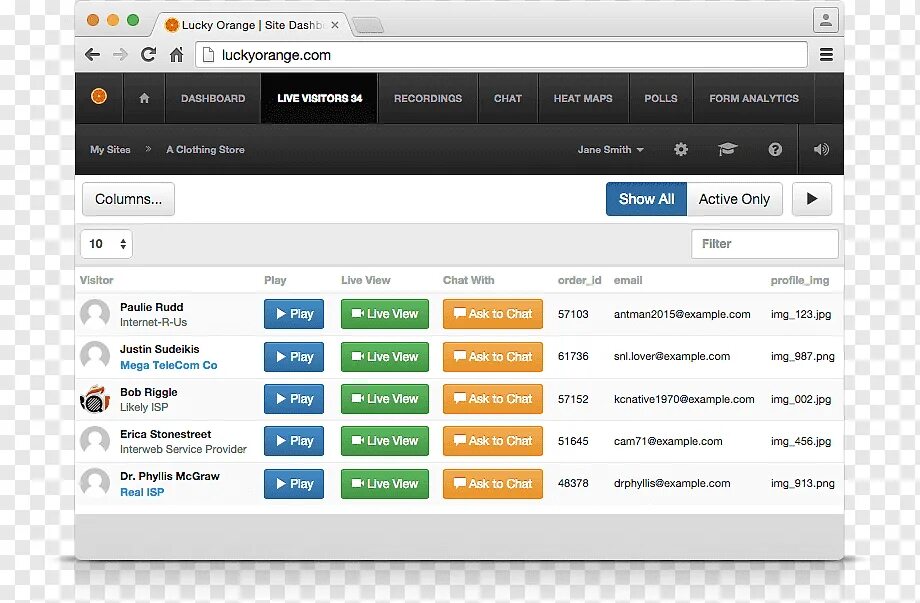This screenshot has height=603, width=920.
Task: Sort by the Visitor column header
Action: (97, 280)
